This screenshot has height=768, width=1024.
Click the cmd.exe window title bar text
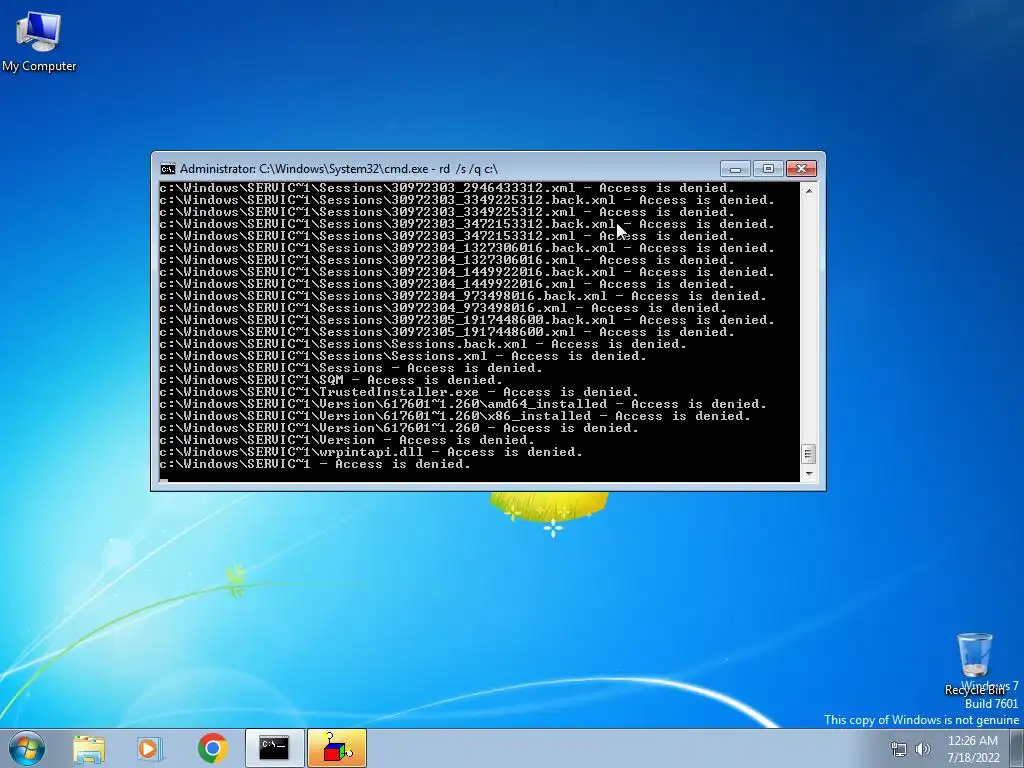pyautogui.click(x=339, y=168)
